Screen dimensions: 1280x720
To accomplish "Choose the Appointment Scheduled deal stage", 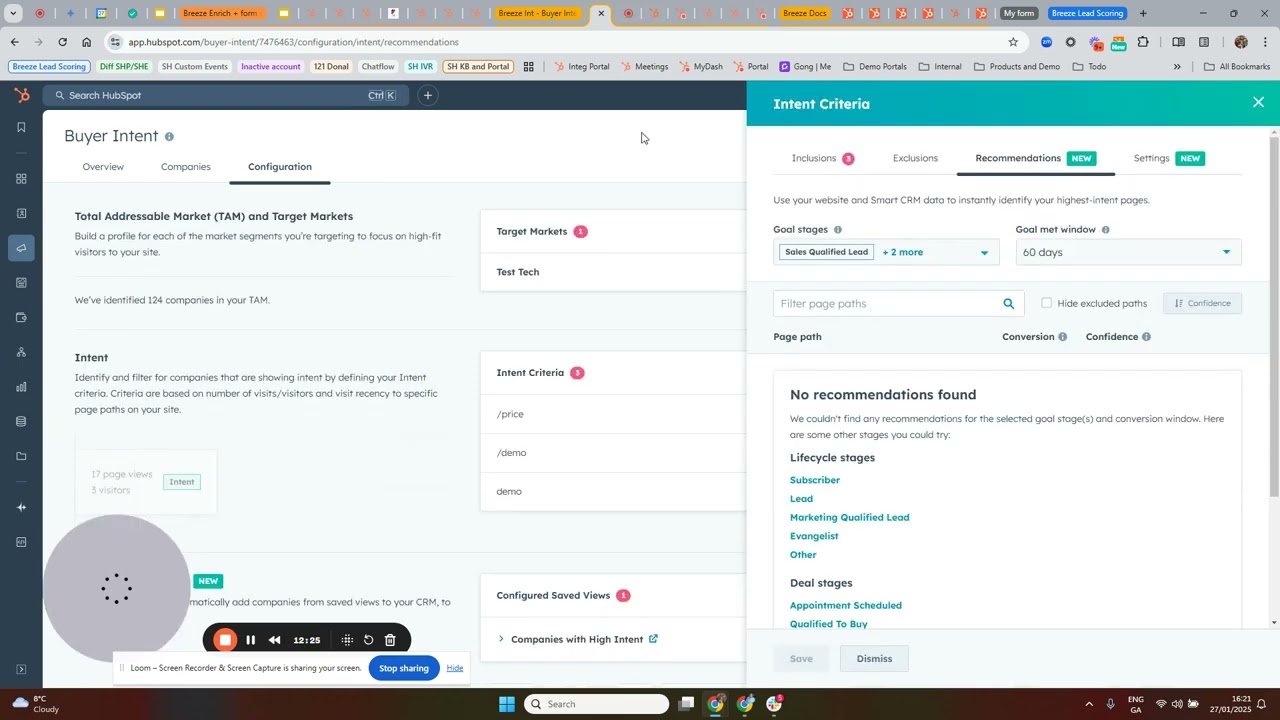I will point(846,605).
